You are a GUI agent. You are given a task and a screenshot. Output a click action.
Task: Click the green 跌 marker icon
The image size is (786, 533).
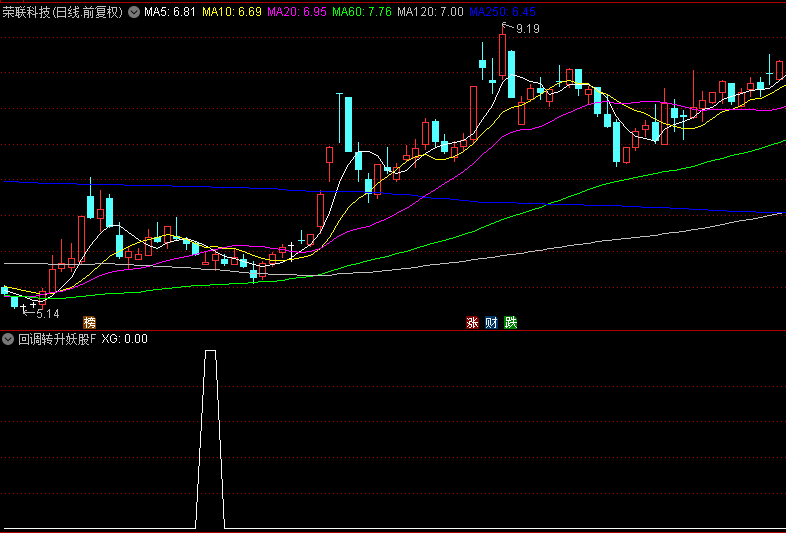(511, 322)
